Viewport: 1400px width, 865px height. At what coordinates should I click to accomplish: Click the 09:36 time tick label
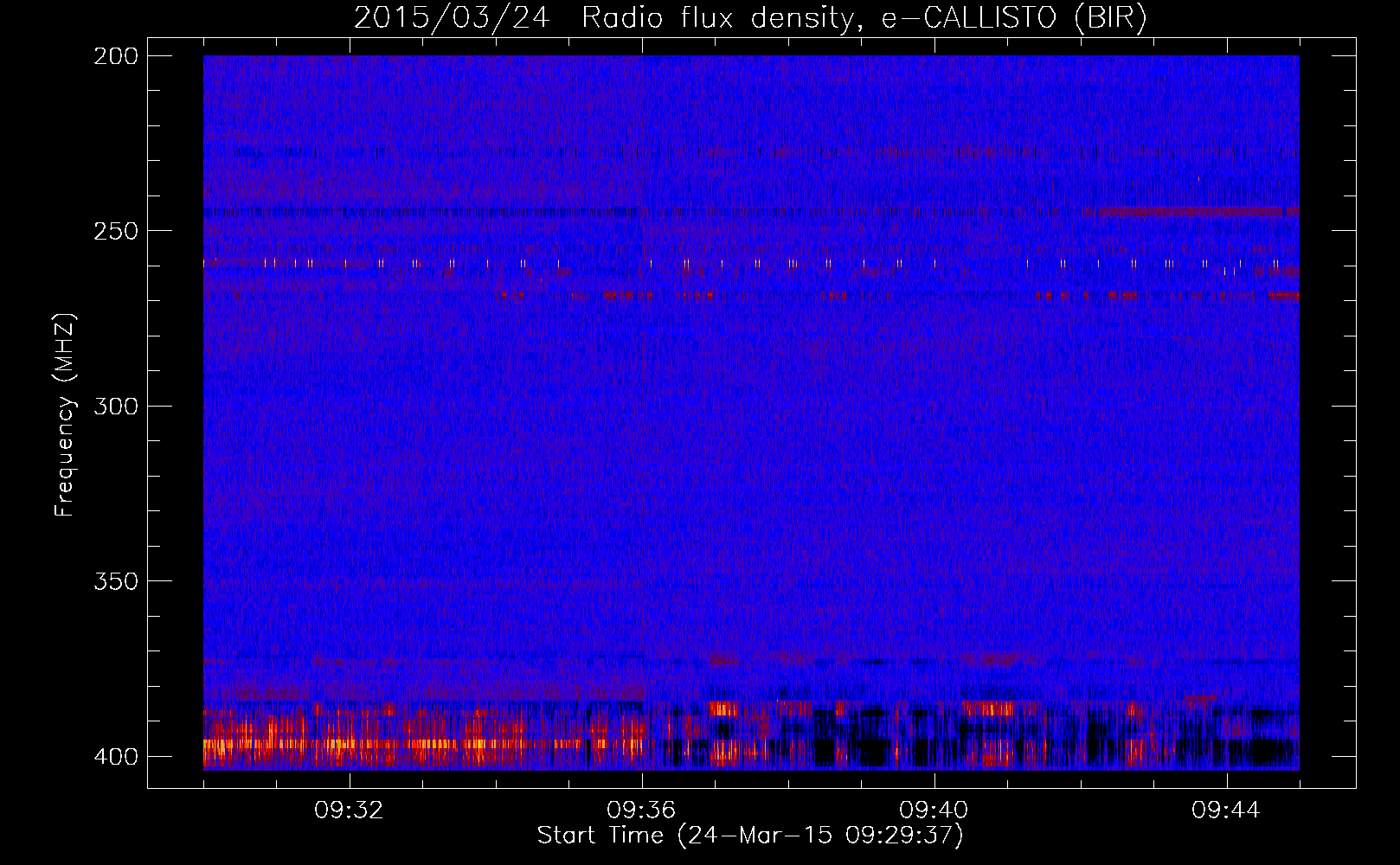coord(642,811)
